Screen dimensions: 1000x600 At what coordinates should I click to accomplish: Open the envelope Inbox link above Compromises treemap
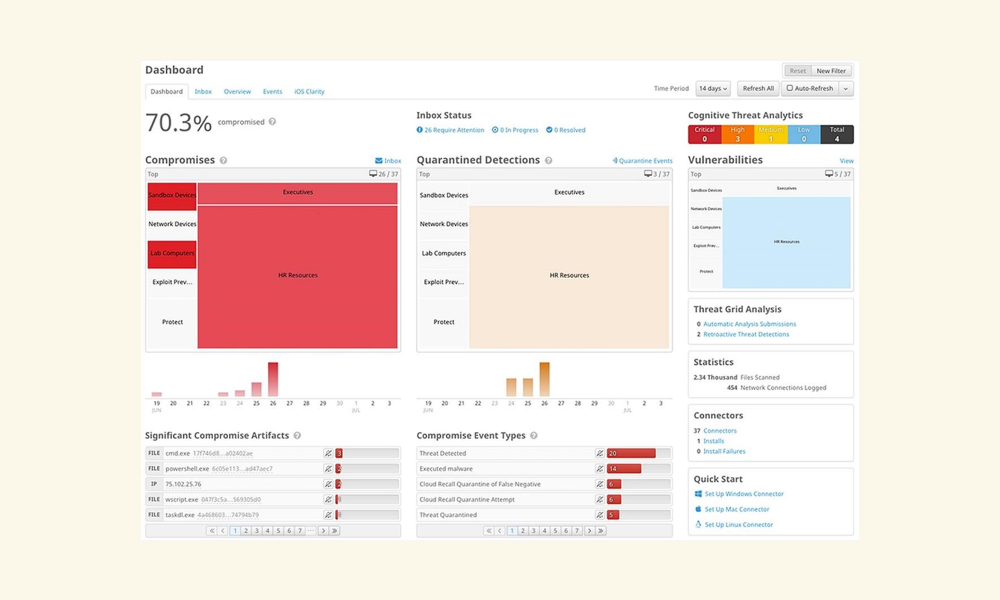point(388,161)
